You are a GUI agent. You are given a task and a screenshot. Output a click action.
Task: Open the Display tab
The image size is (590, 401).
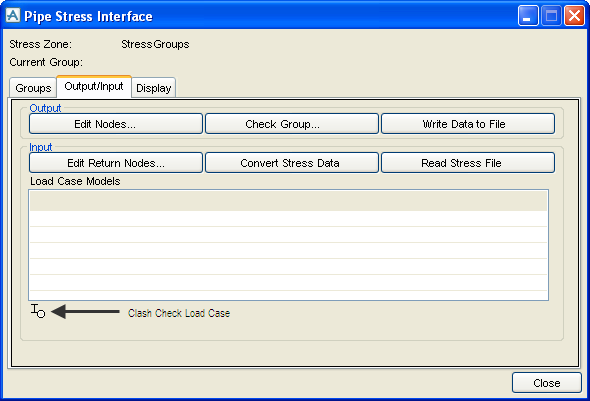(154, 88)
